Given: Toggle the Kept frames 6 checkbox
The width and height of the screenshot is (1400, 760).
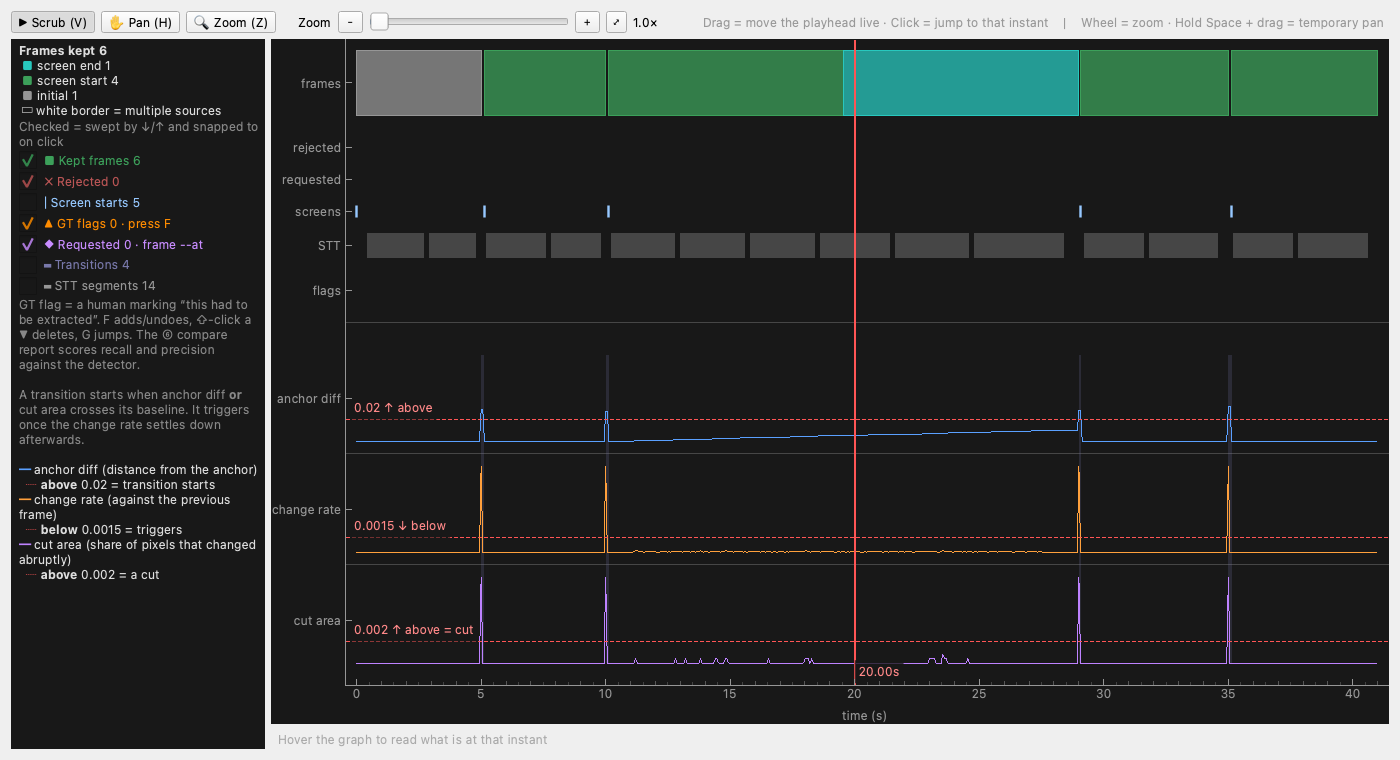Looking at the screenshot, I should click(x=28, y=161).
